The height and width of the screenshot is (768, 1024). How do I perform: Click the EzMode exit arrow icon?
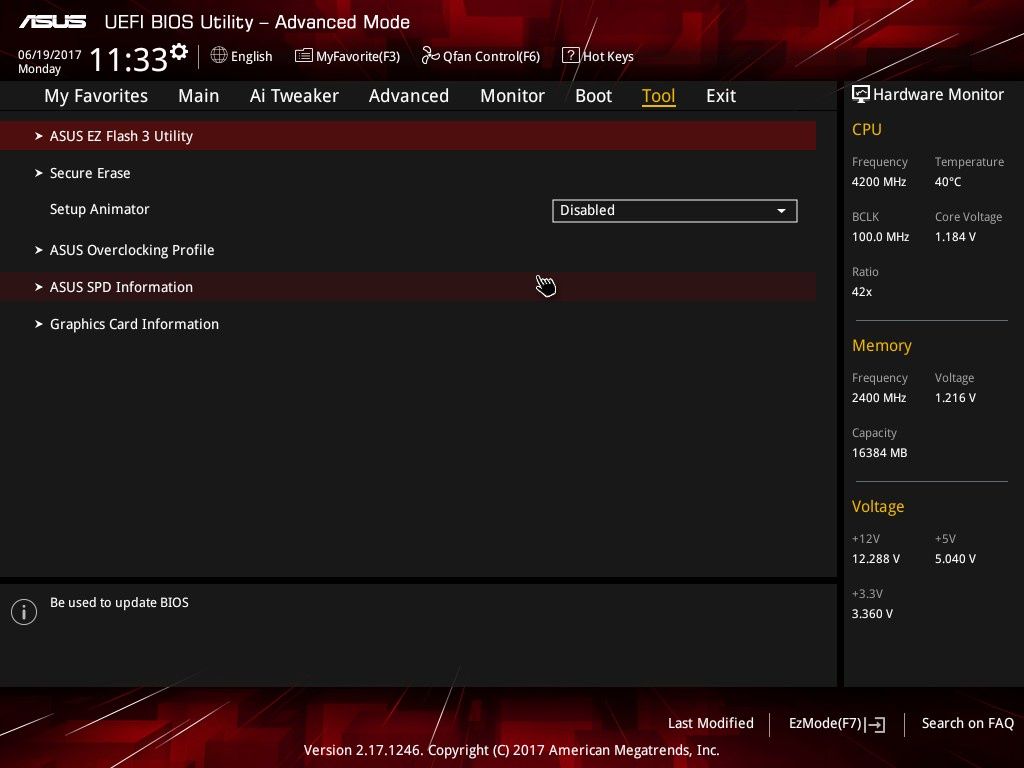(876, 724)
